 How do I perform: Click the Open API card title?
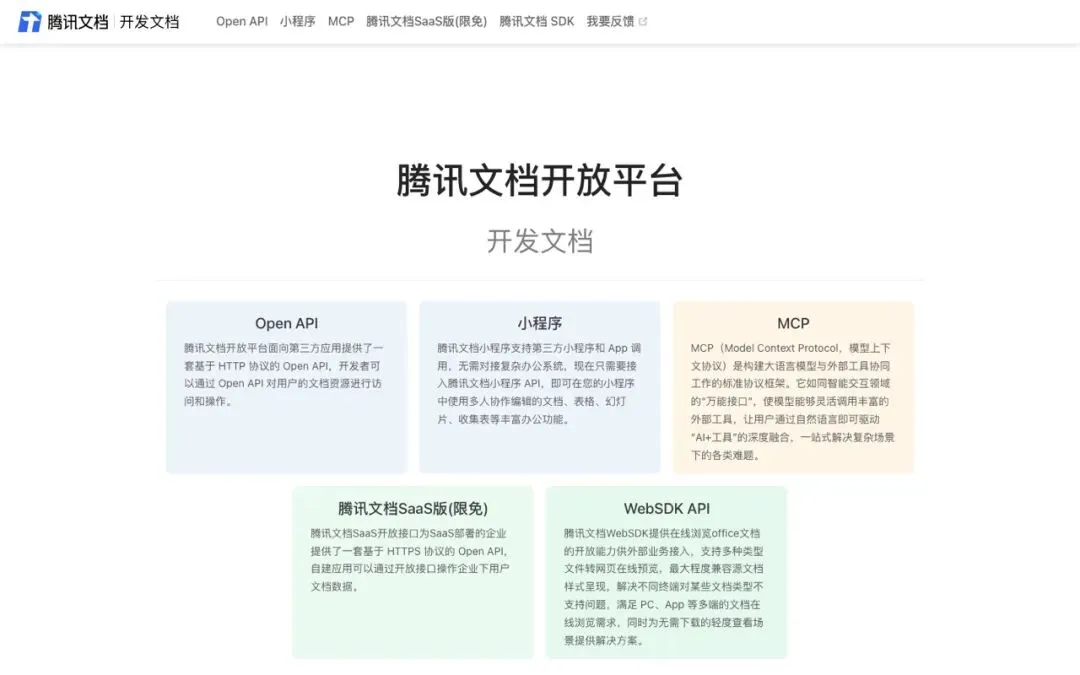pyautogui.click(x=287, y=323)
